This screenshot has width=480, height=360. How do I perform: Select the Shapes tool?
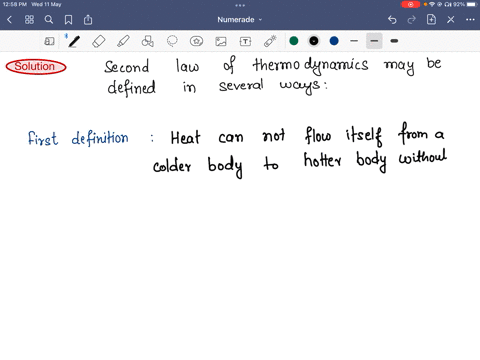[x=148, y=41]
